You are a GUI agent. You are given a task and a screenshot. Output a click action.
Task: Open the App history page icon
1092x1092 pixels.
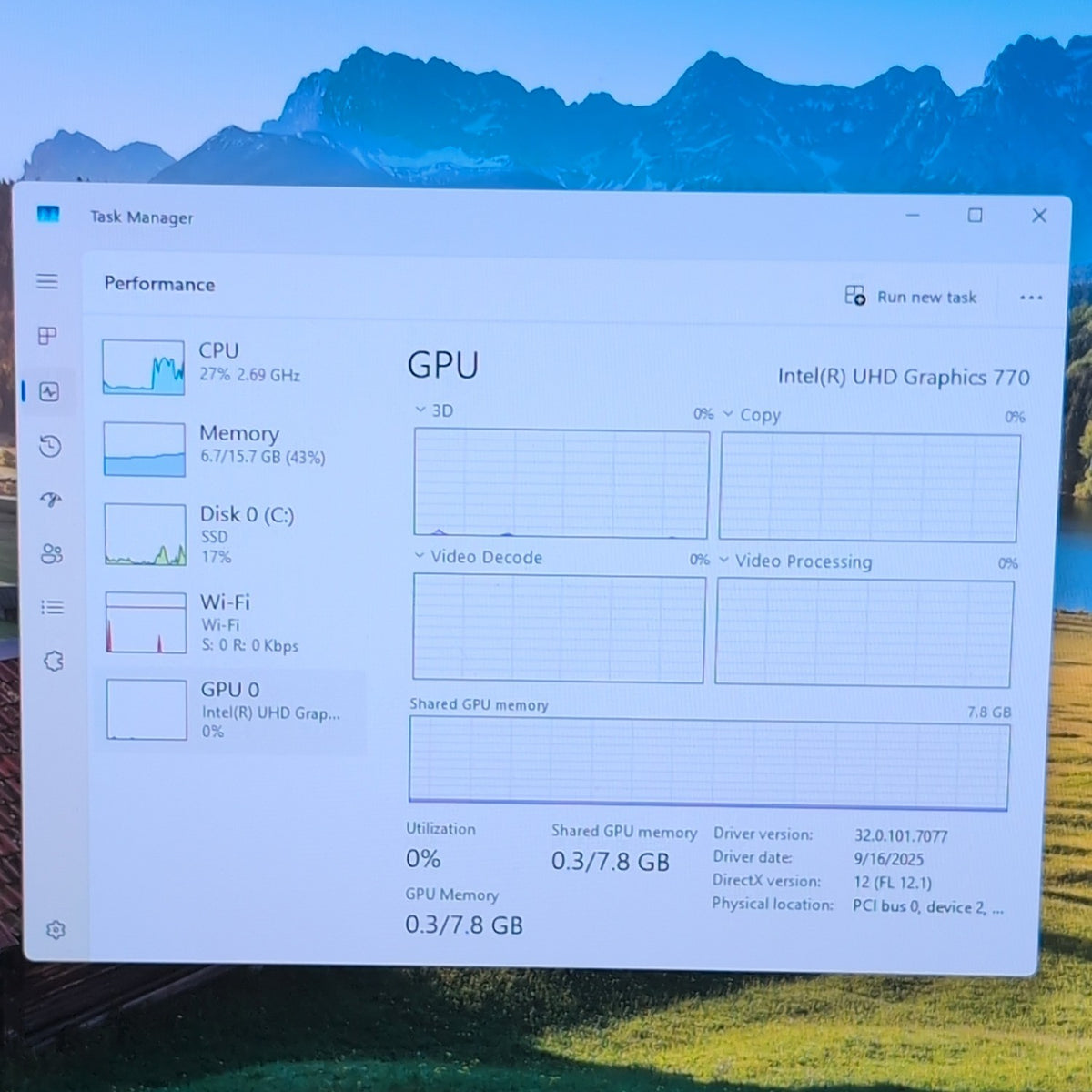pos(50,446)
